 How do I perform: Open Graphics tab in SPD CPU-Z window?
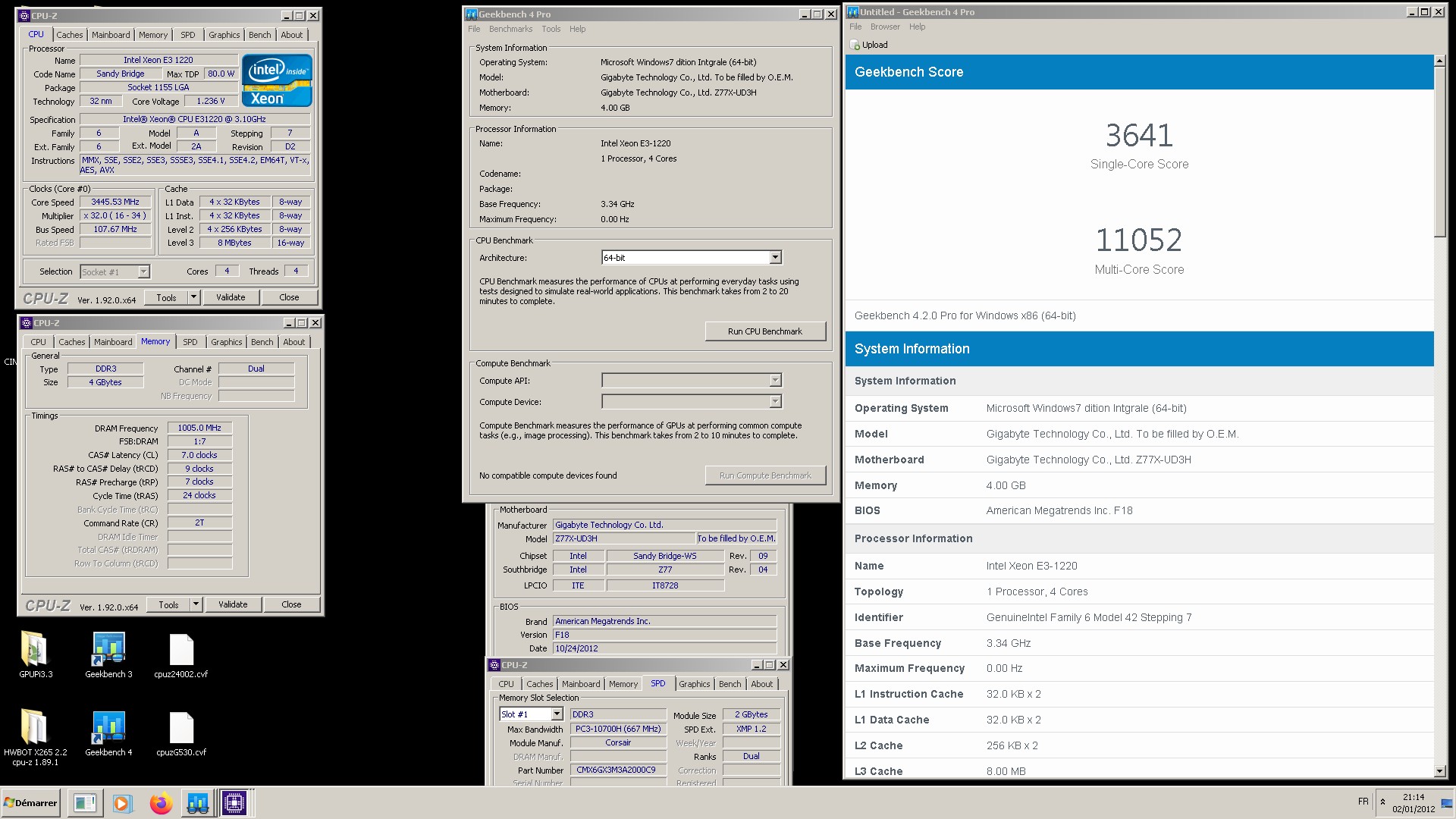pos(695,684)
